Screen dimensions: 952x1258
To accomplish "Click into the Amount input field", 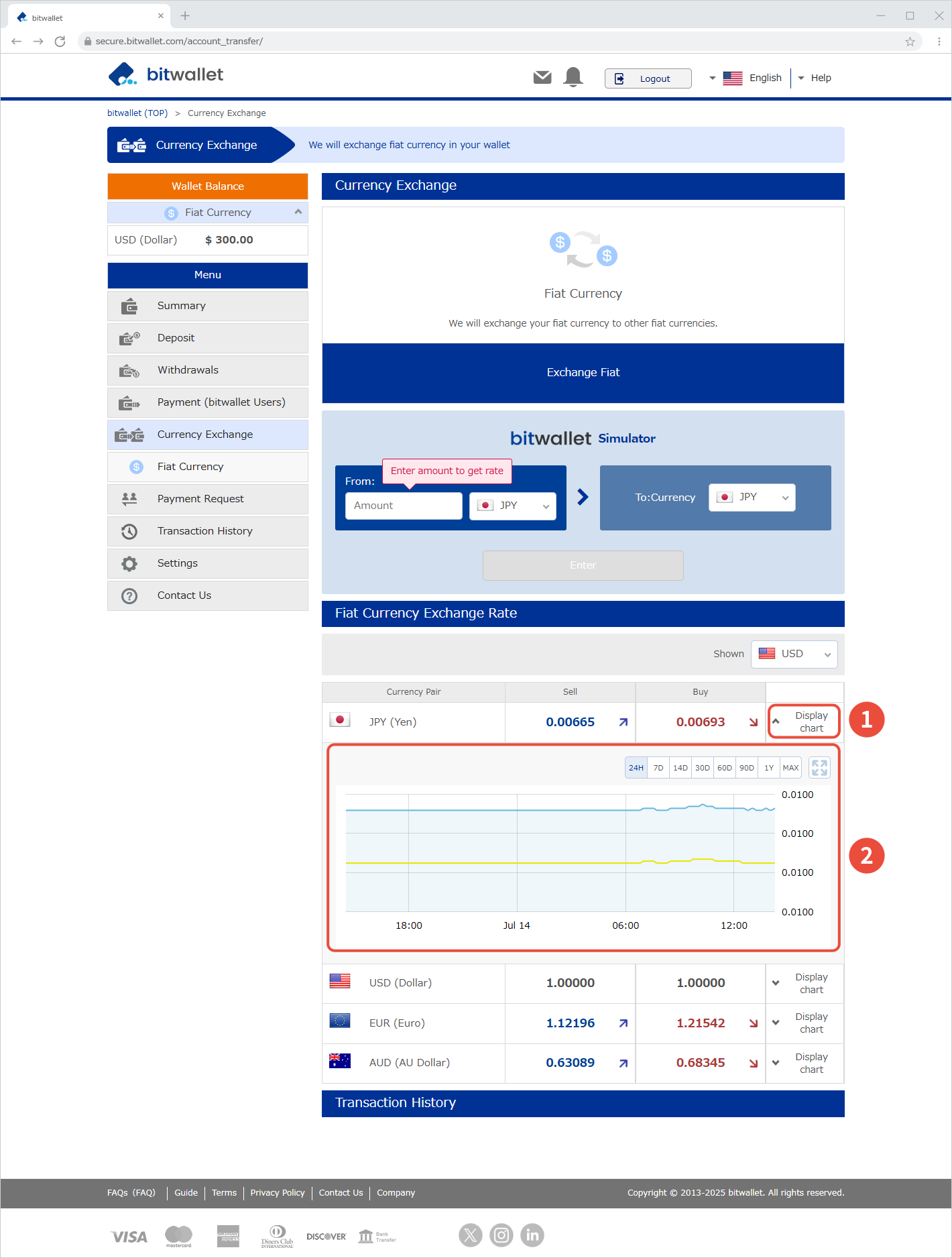I will (404, 506).
